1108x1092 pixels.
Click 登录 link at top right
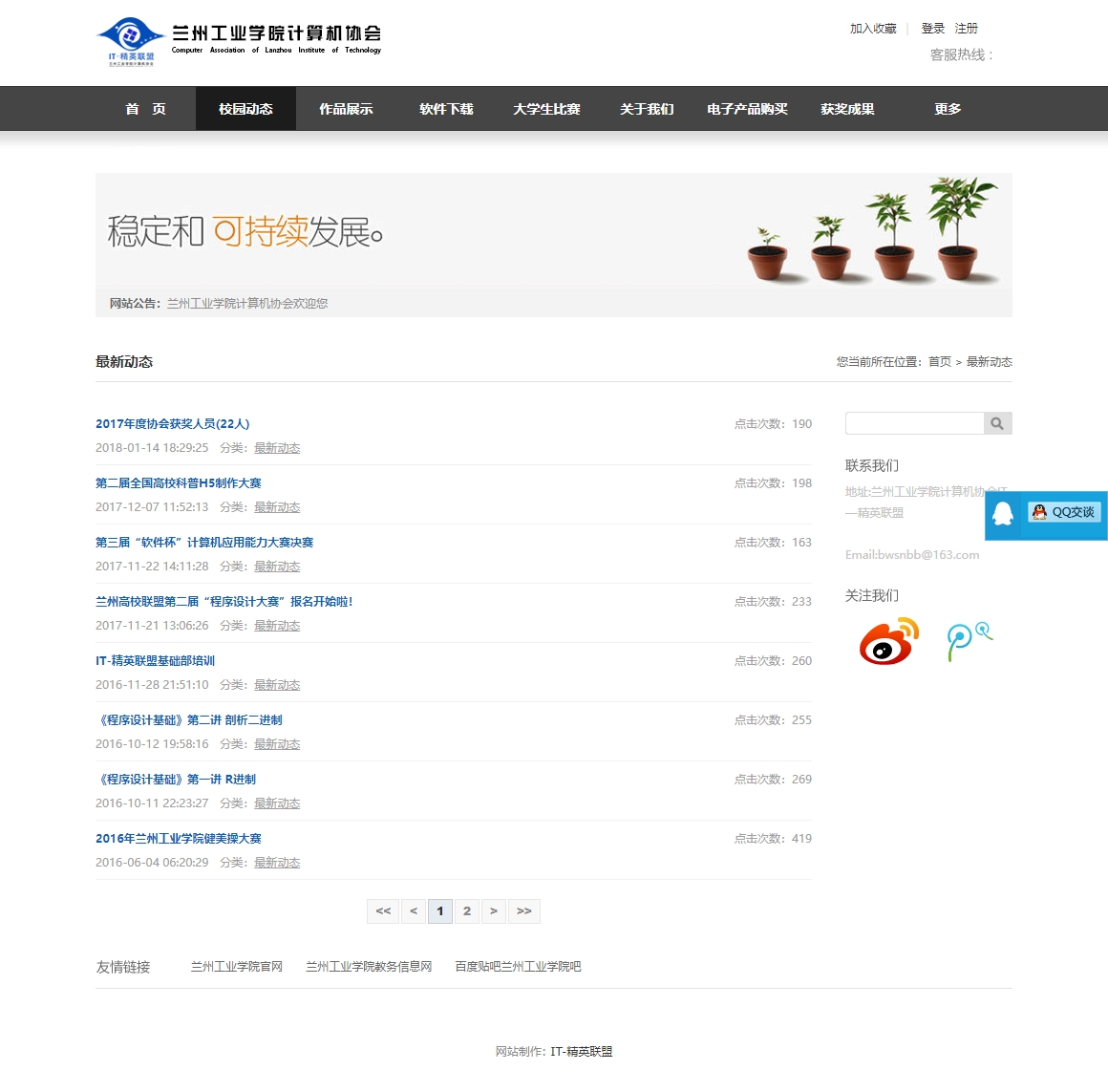[933, 29]
